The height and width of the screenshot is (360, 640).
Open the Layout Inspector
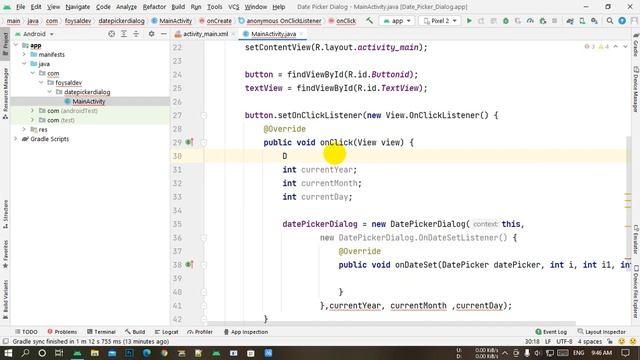(x=602, y=332)
